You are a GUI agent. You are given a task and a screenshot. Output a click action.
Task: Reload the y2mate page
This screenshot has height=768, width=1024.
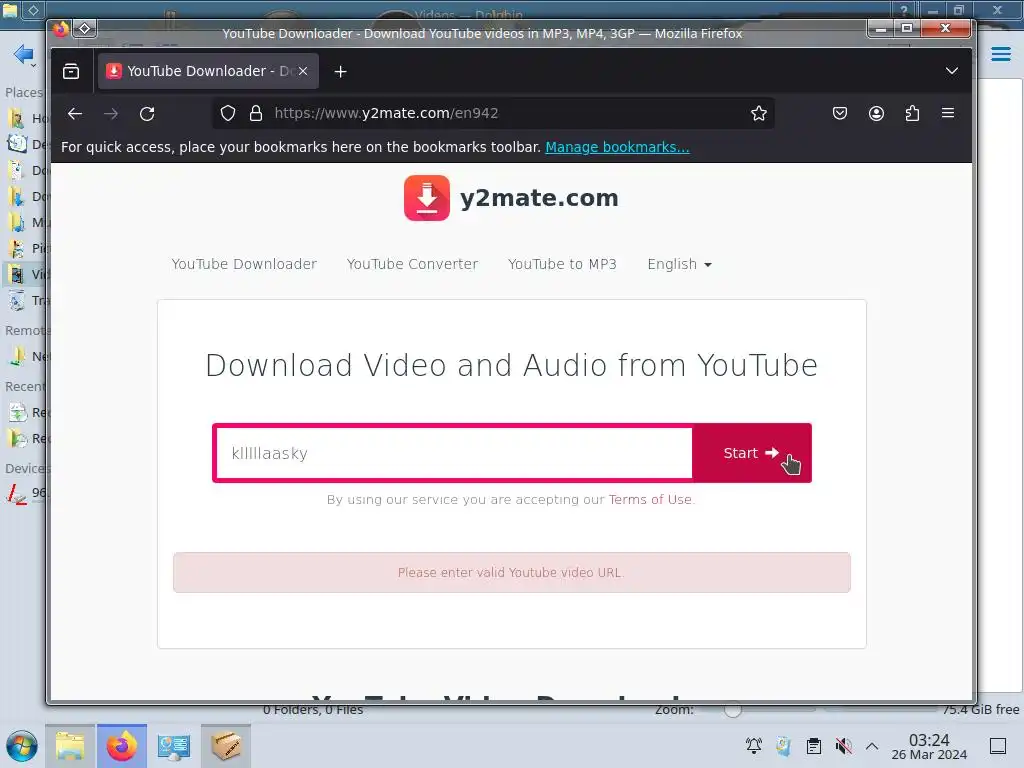click(x=147, y=114)
